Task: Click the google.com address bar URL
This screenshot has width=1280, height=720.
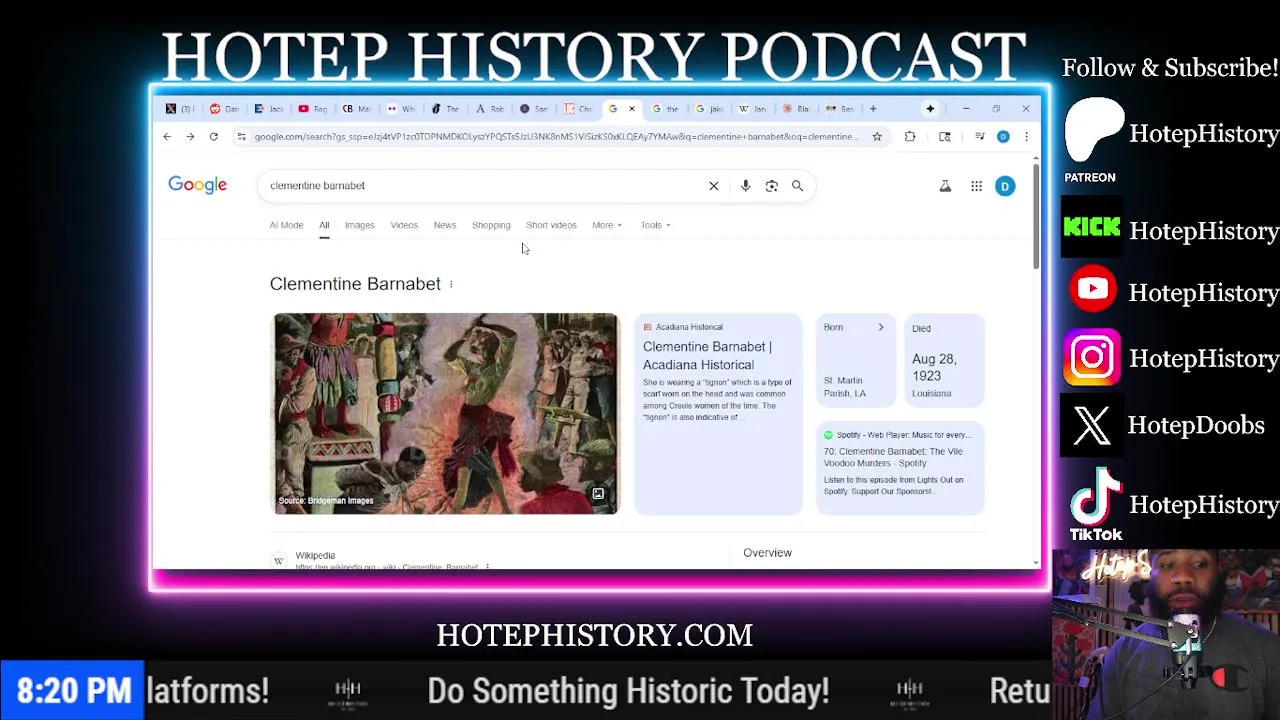Action: [555, 137]
